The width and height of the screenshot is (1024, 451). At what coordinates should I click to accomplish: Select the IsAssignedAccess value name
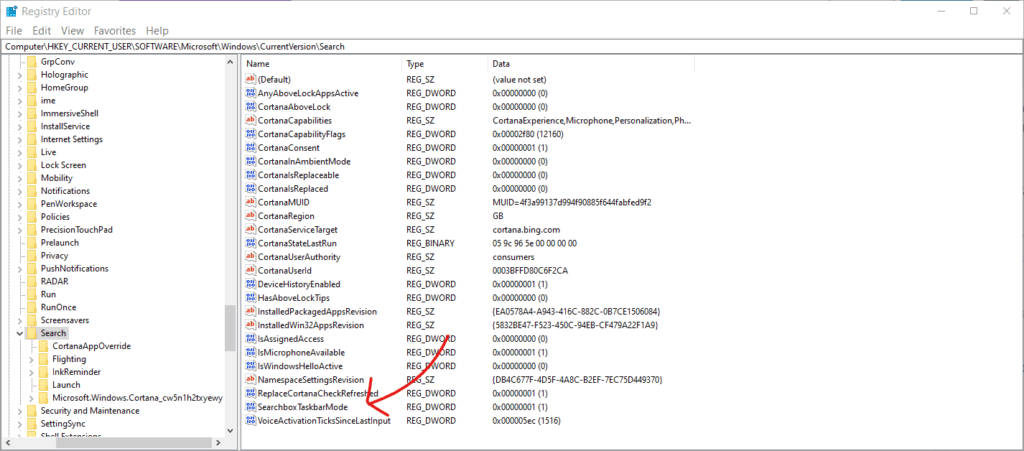point(291,339)
